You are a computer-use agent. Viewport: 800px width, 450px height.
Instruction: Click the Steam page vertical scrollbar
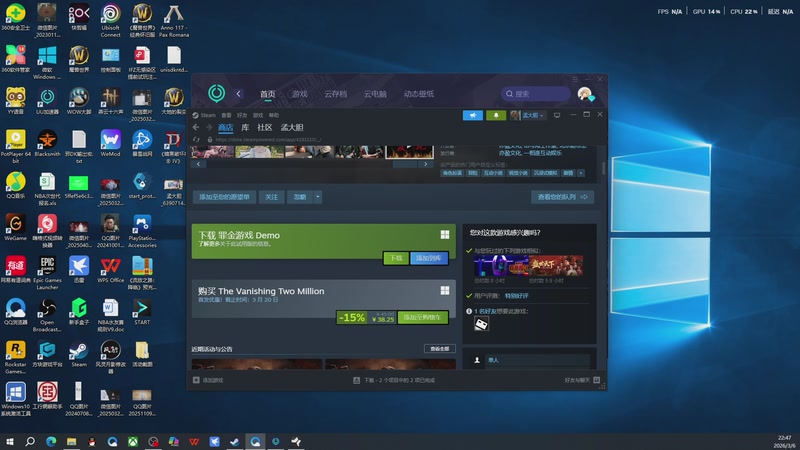click(x=604, y=168)
